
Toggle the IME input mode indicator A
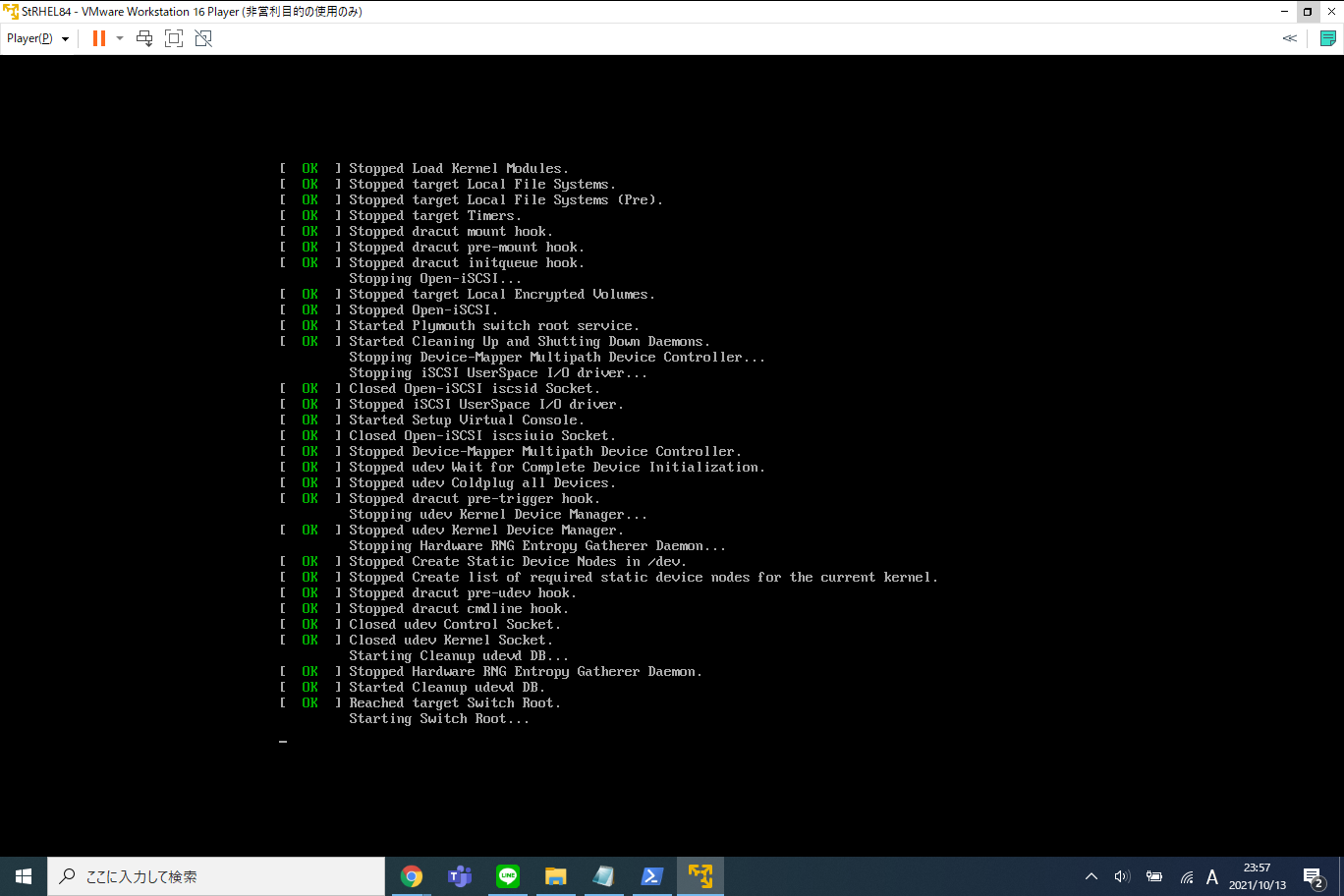1212,876
